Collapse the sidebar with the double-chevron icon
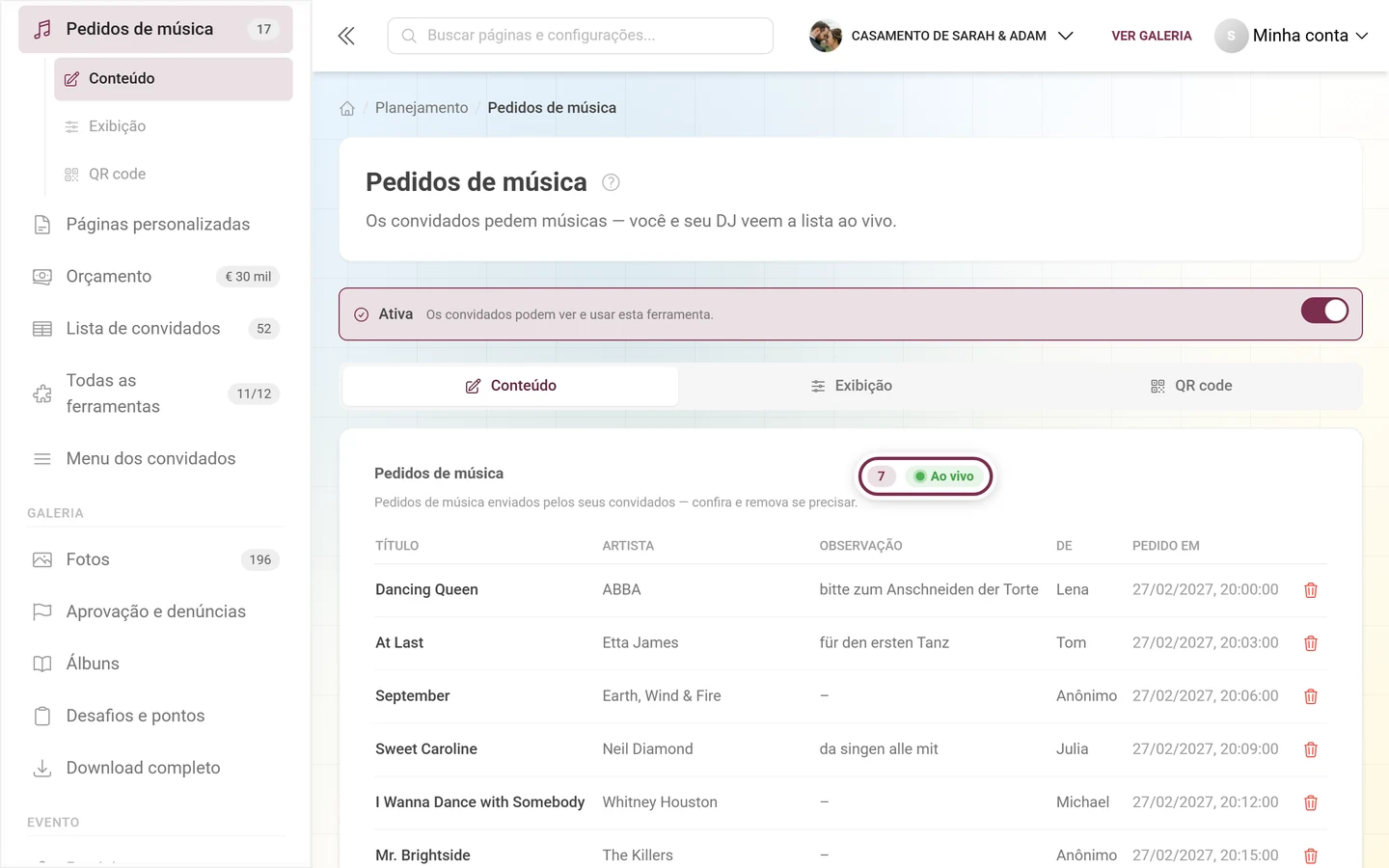 coord(346,36)
